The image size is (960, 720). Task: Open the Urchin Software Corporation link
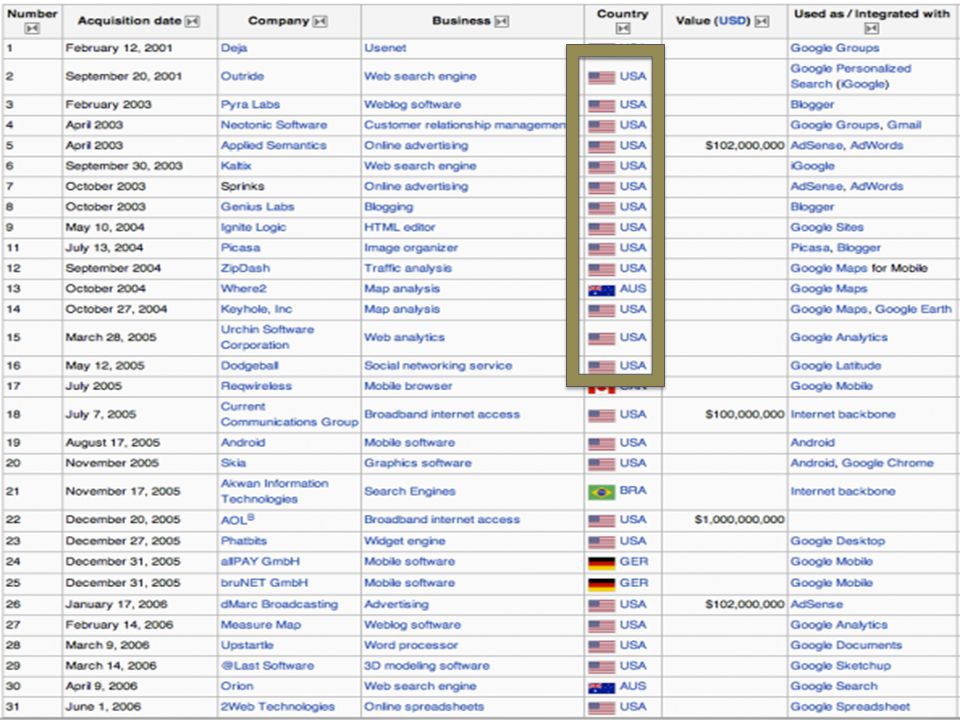pyautogui.click(x=268, y=337)
